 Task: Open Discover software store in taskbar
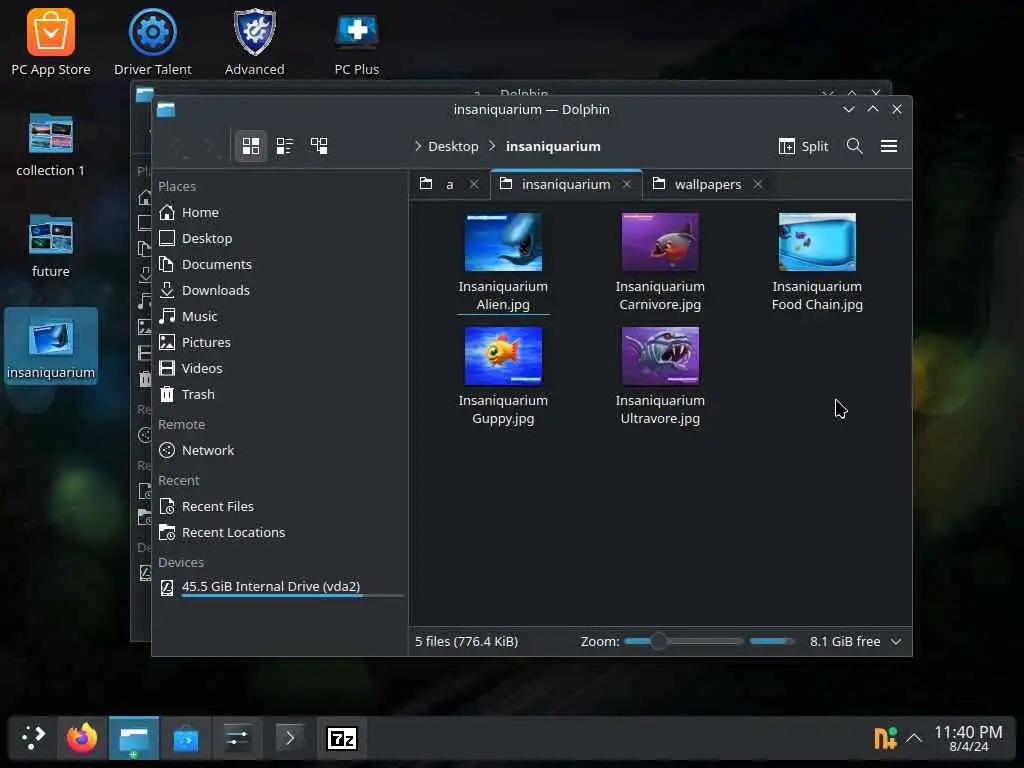(186, 739)
